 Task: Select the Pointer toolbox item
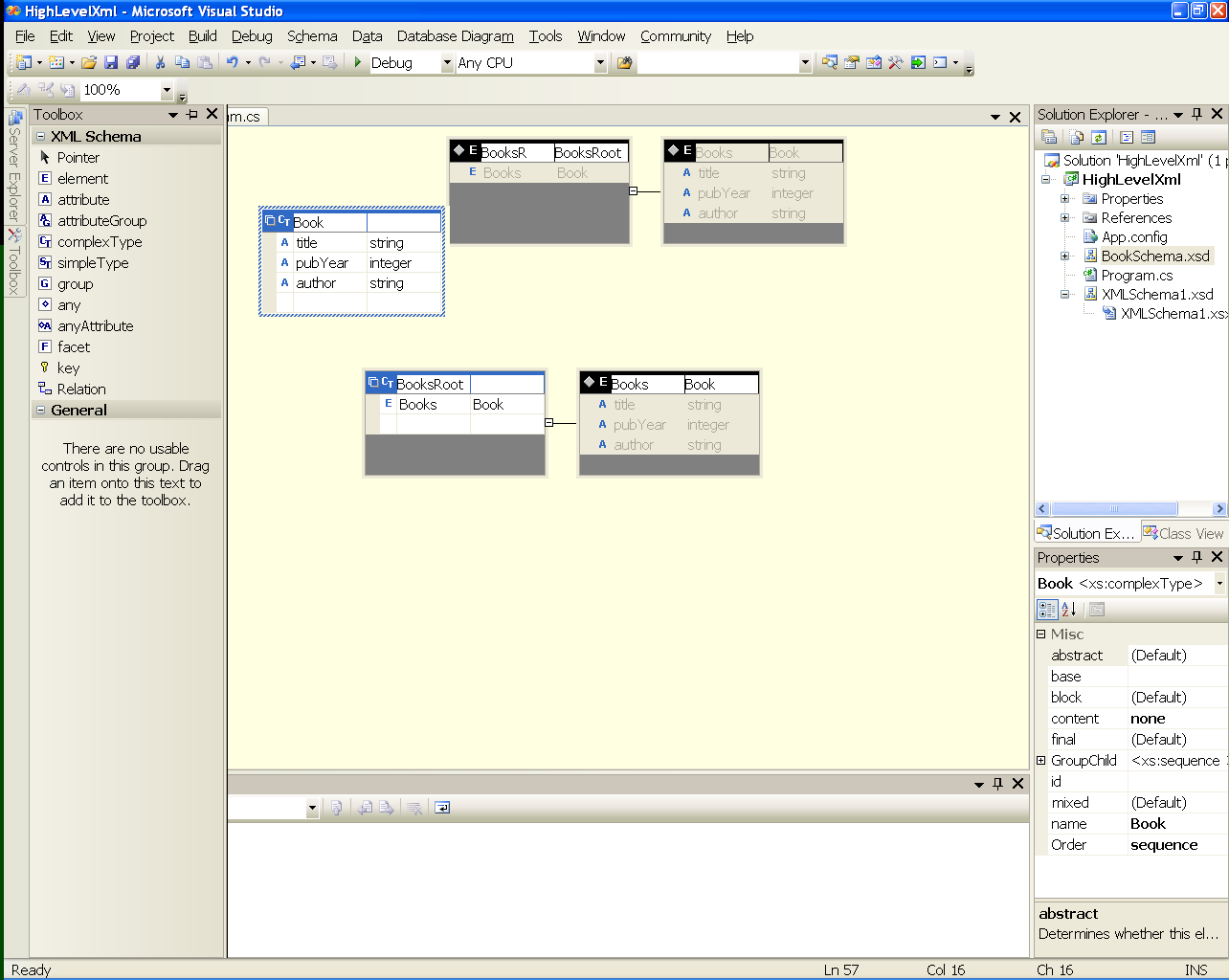(x=78, y=158)
